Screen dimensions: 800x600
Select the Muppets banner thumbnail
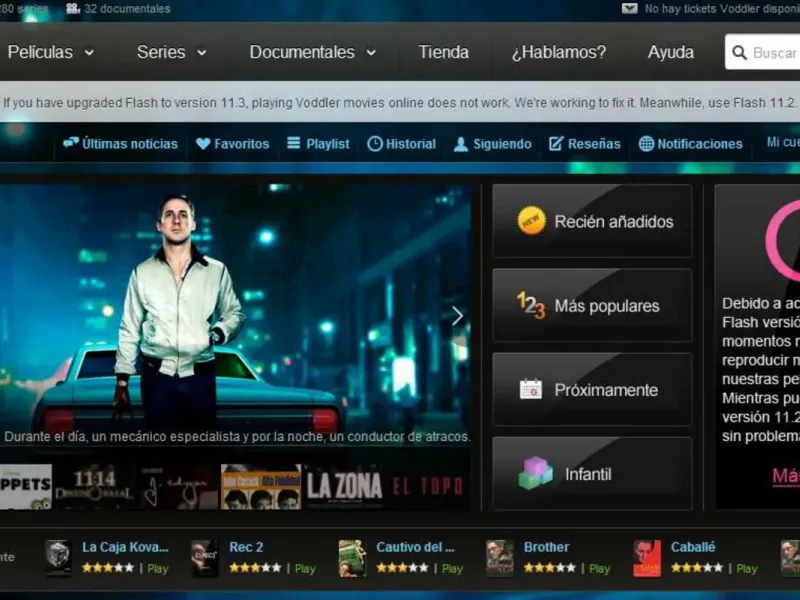26,486
